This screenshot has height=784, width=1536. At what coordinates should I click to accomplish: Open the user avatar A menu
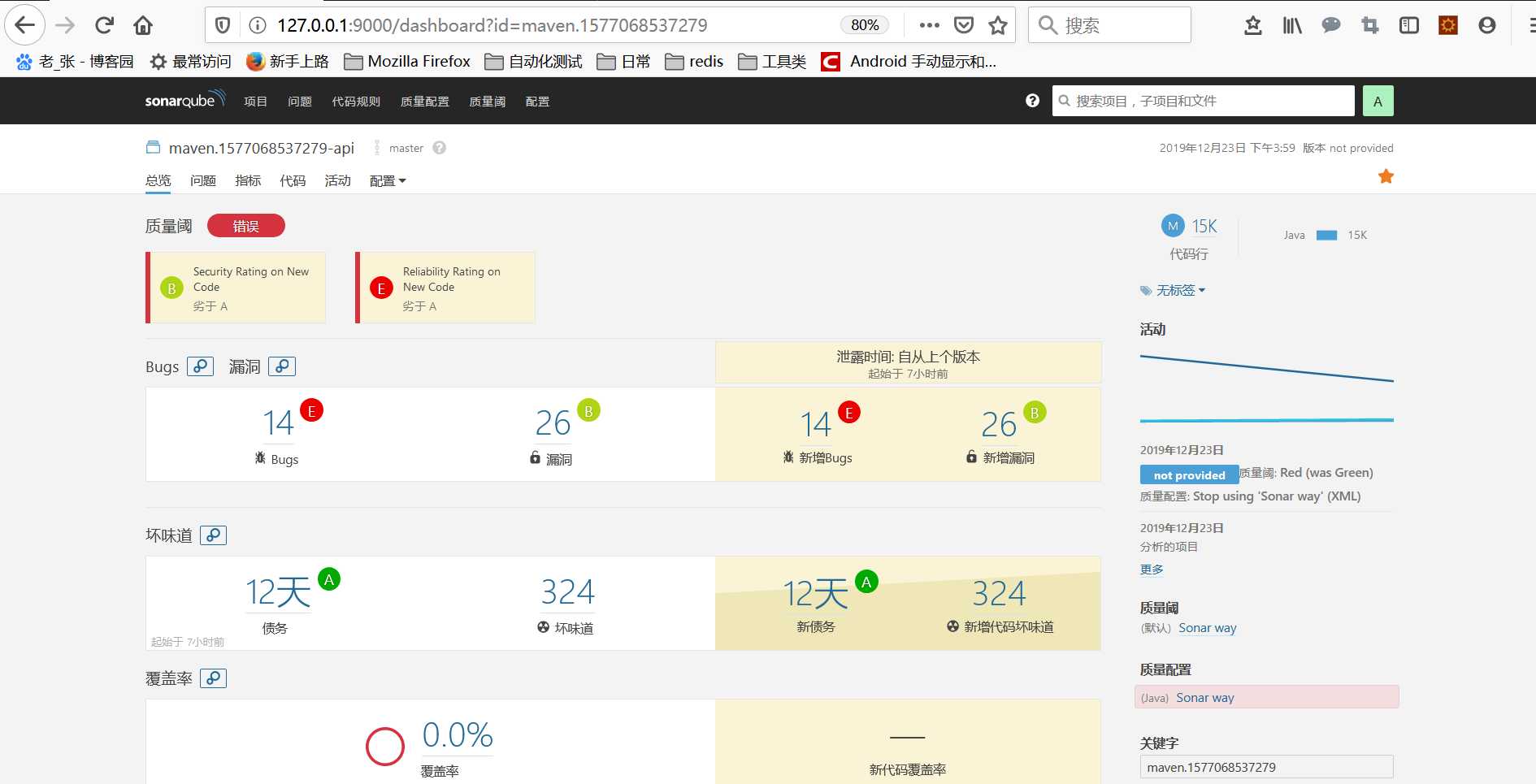click(x=1378, y=102)
